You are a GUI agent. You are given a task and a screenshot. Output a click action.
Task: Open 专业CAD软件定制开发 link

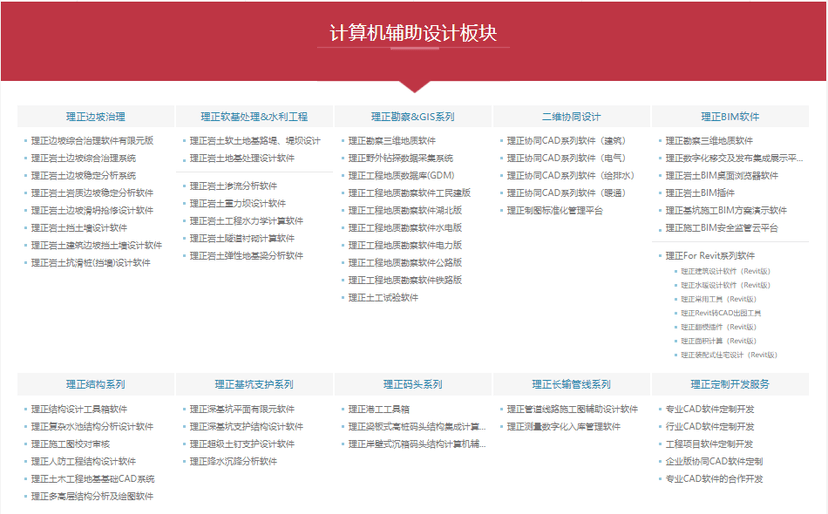click(x=710, y=409)
